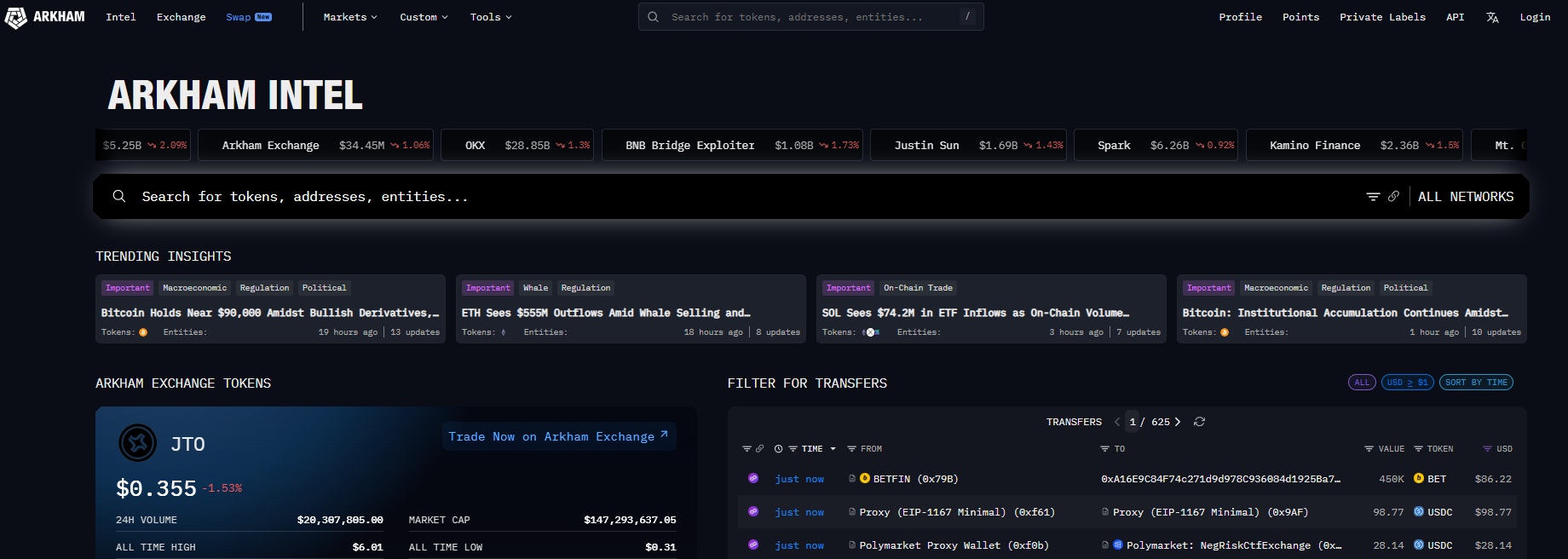Open the ETH Sees $555M Outflows insight

pyautogui.click(x=631, y=308)
